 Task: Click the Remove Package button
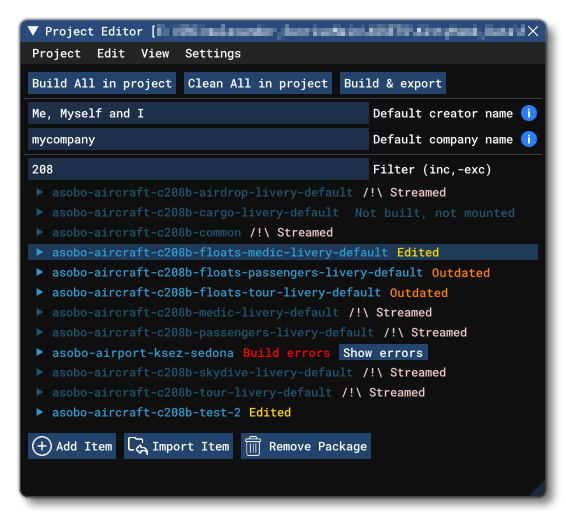click(x=306, y=446)
